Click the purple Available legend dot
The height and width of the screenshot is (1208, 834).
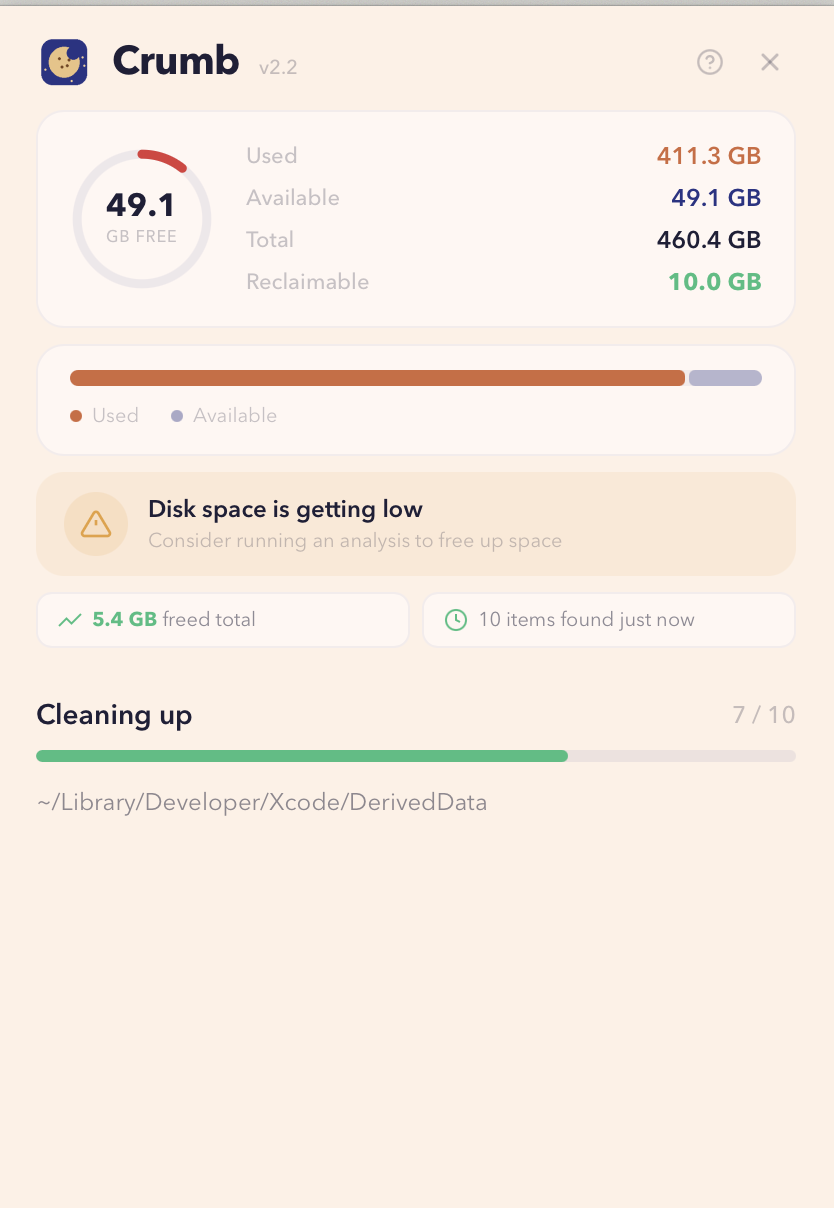tap(177, 416)
